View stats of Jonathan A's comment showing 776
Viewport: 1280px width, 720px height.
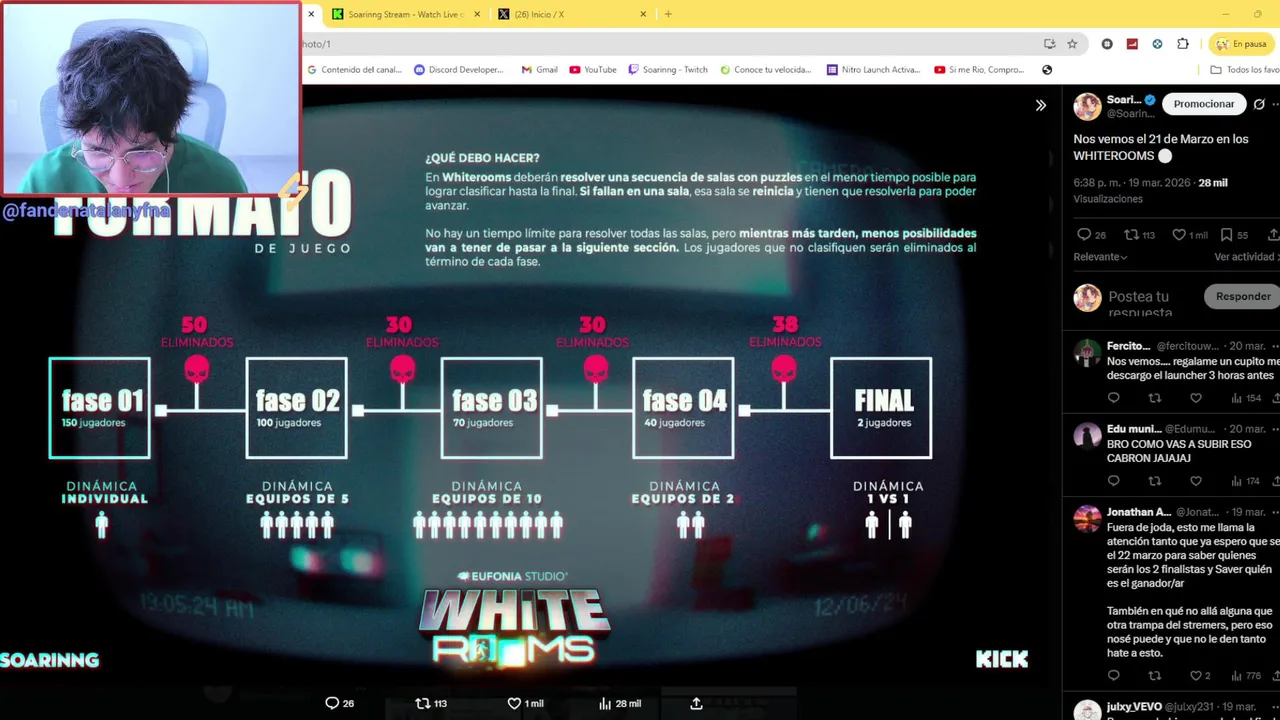[x=1246, y=676]
